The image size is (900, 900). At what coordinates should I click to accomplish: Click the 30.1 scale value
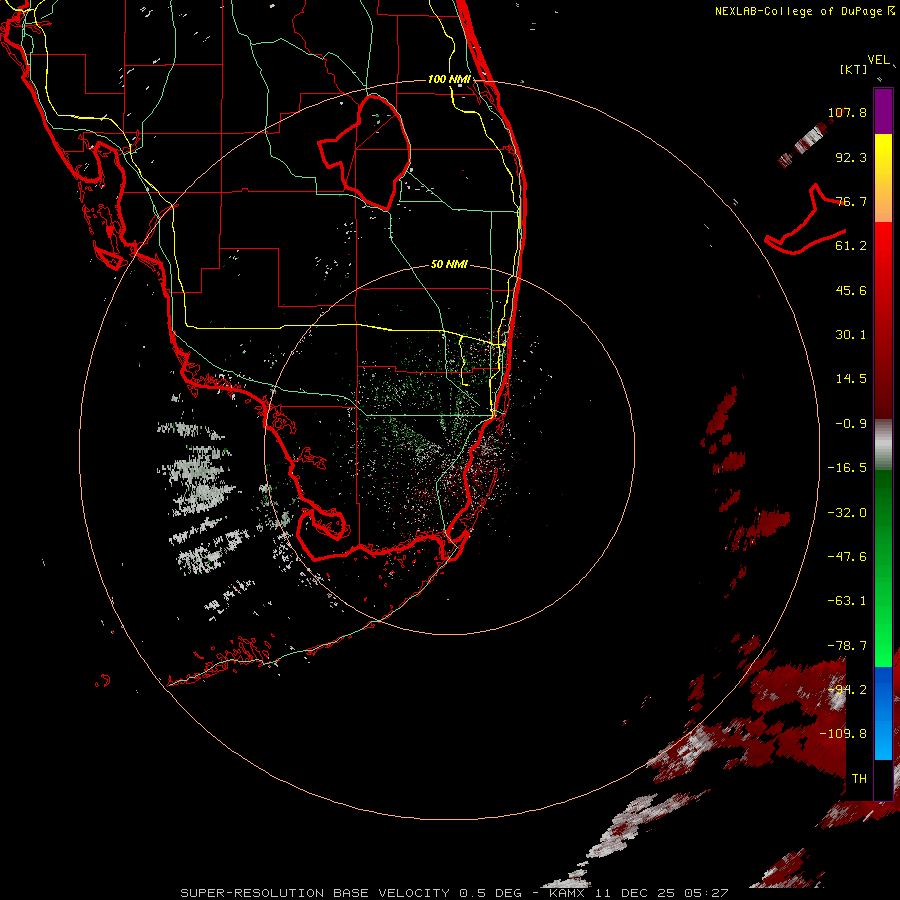coord(851,335)
